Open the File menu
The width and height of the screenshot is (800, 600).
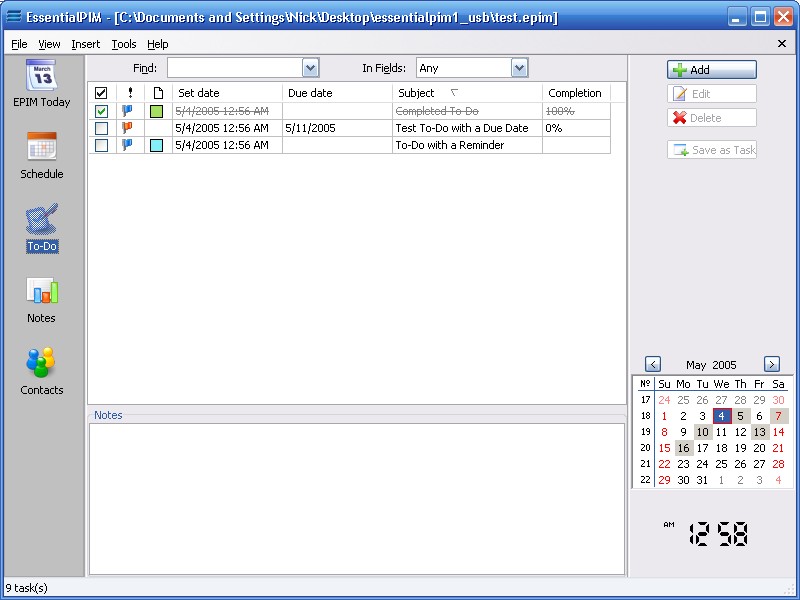tap(19, 44)
